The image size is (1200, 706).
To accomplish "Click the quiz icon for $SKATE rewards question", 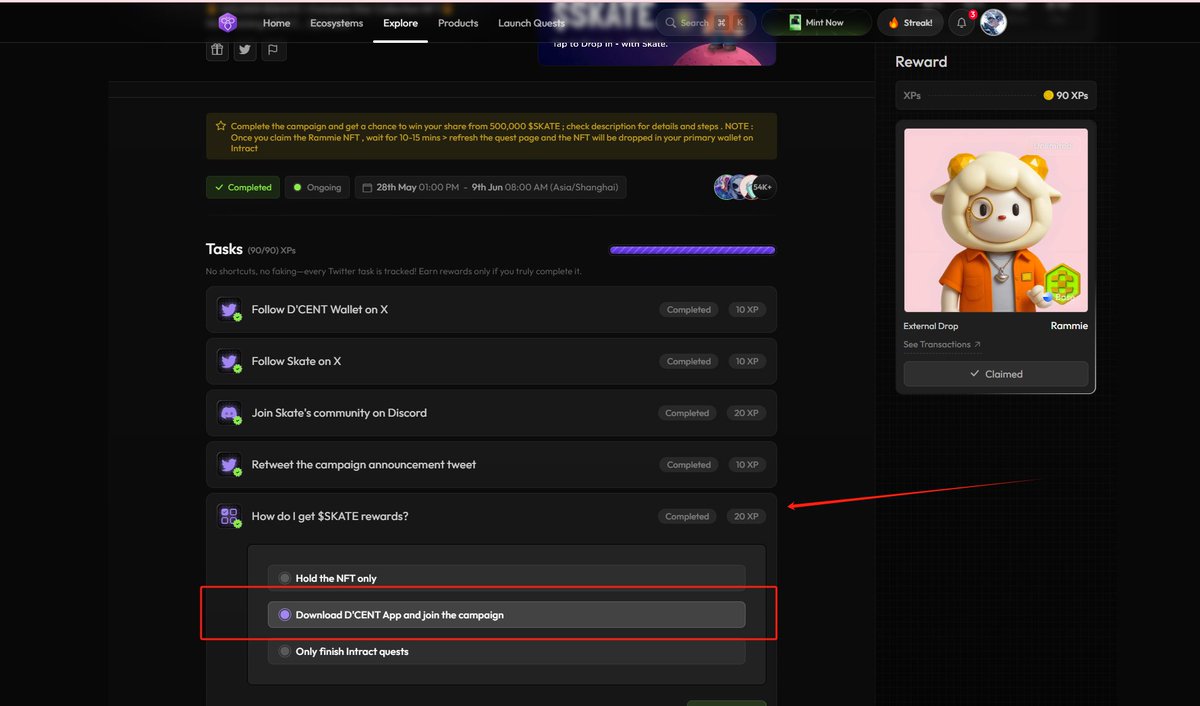I will (229, 516).
